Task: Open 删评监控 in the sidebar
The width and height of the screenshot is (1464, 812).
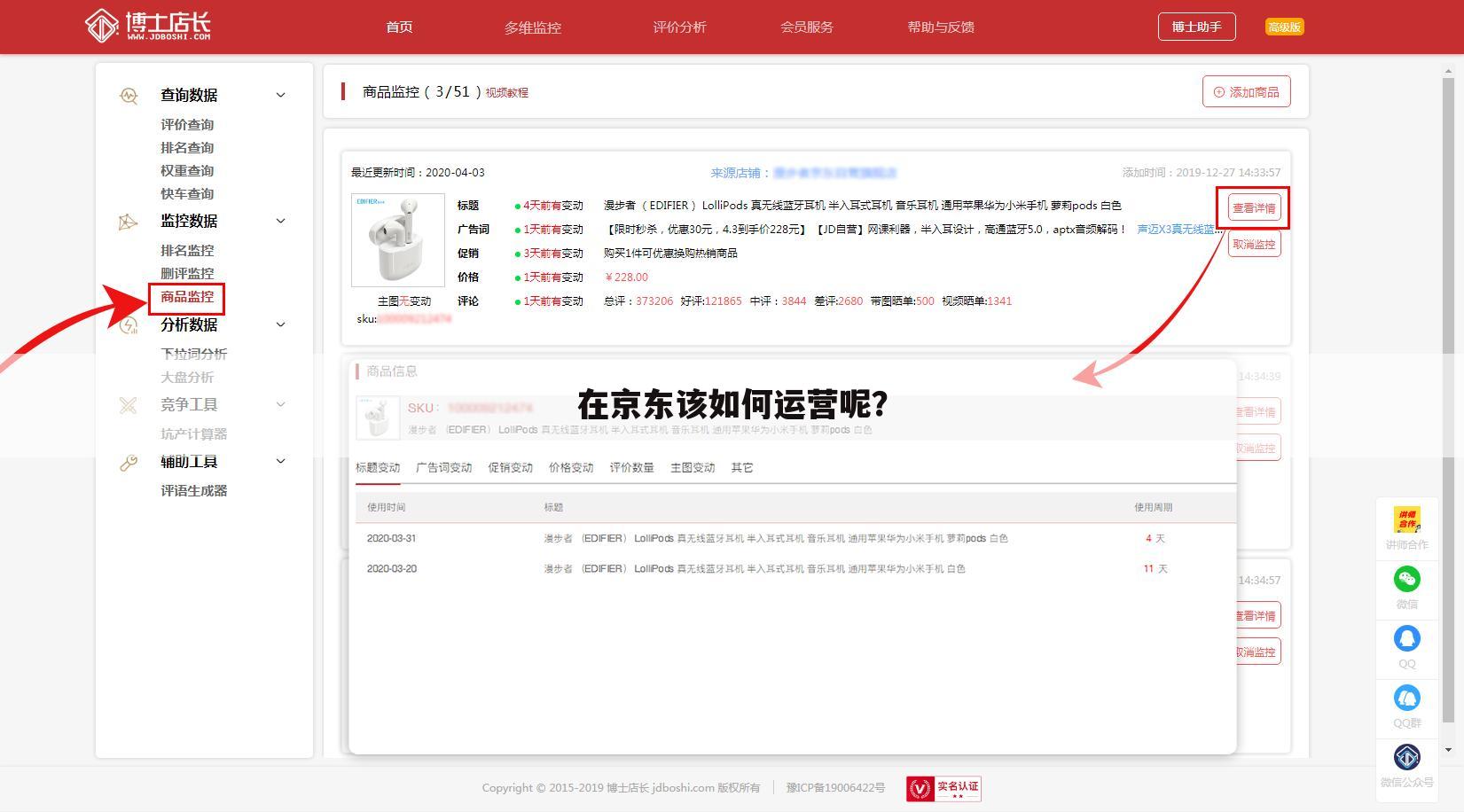Action: 187,274
